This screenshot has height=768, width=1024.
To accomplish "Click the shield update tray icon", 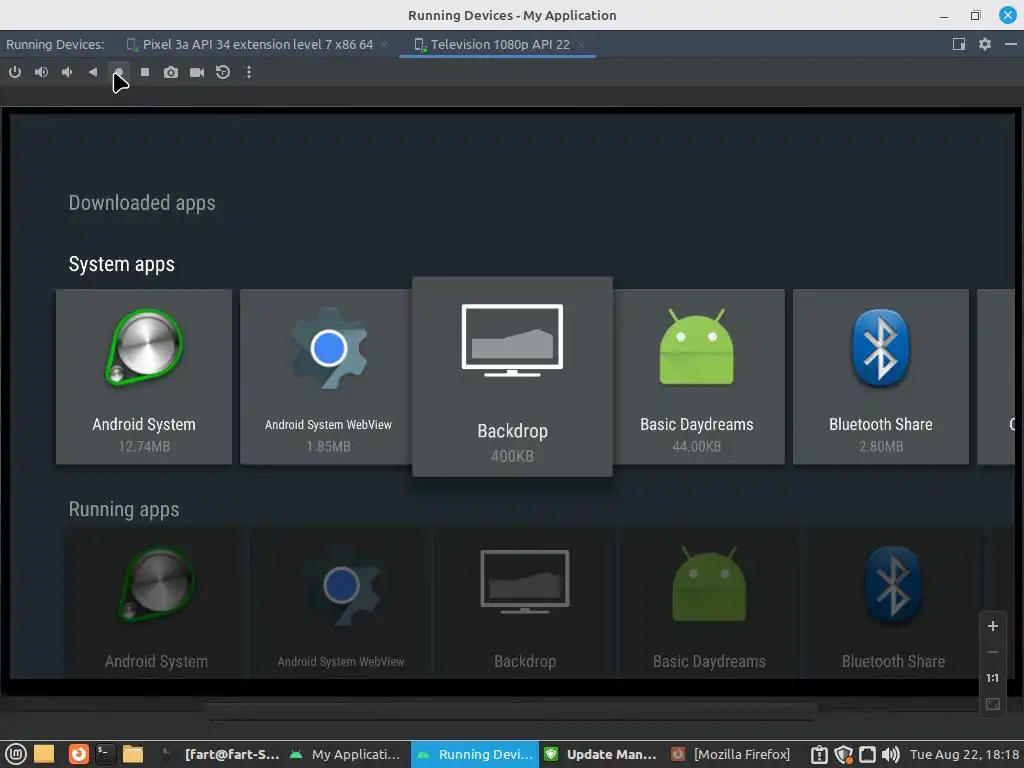I will [x=843, y=754].
